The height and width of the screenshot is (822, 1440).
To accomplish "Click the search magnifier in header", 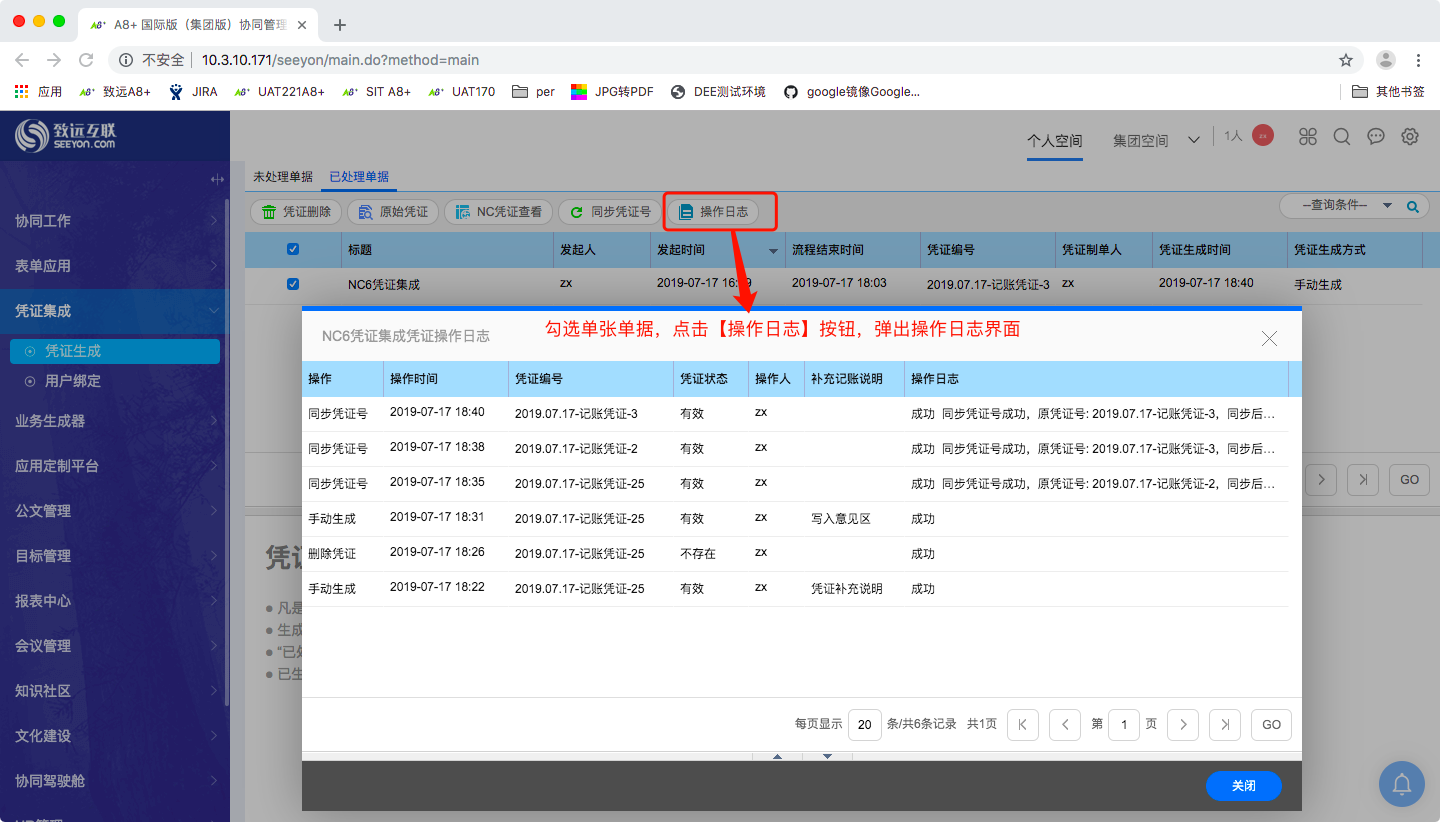I will (1342, 137).
